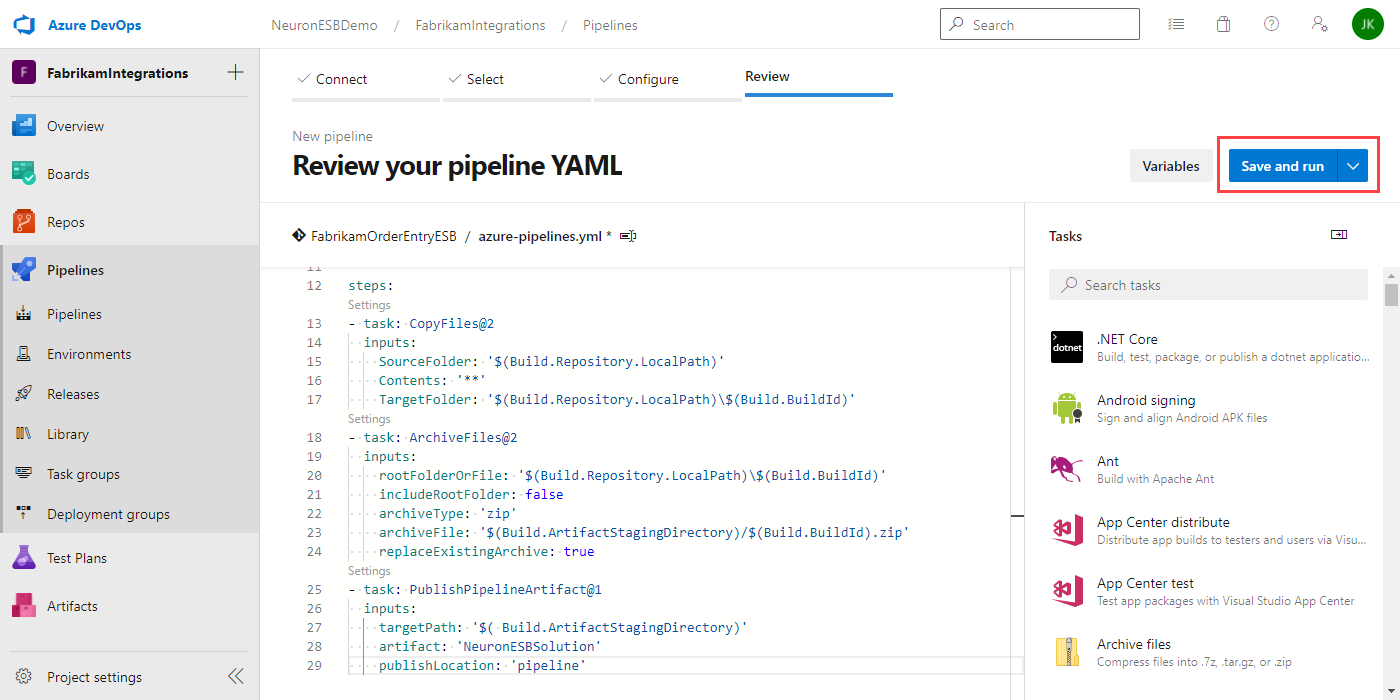
Task: Open Settings link above PublishPipelineArtifact@1 task
Action: pyautogui.click(x=369, y=571)
